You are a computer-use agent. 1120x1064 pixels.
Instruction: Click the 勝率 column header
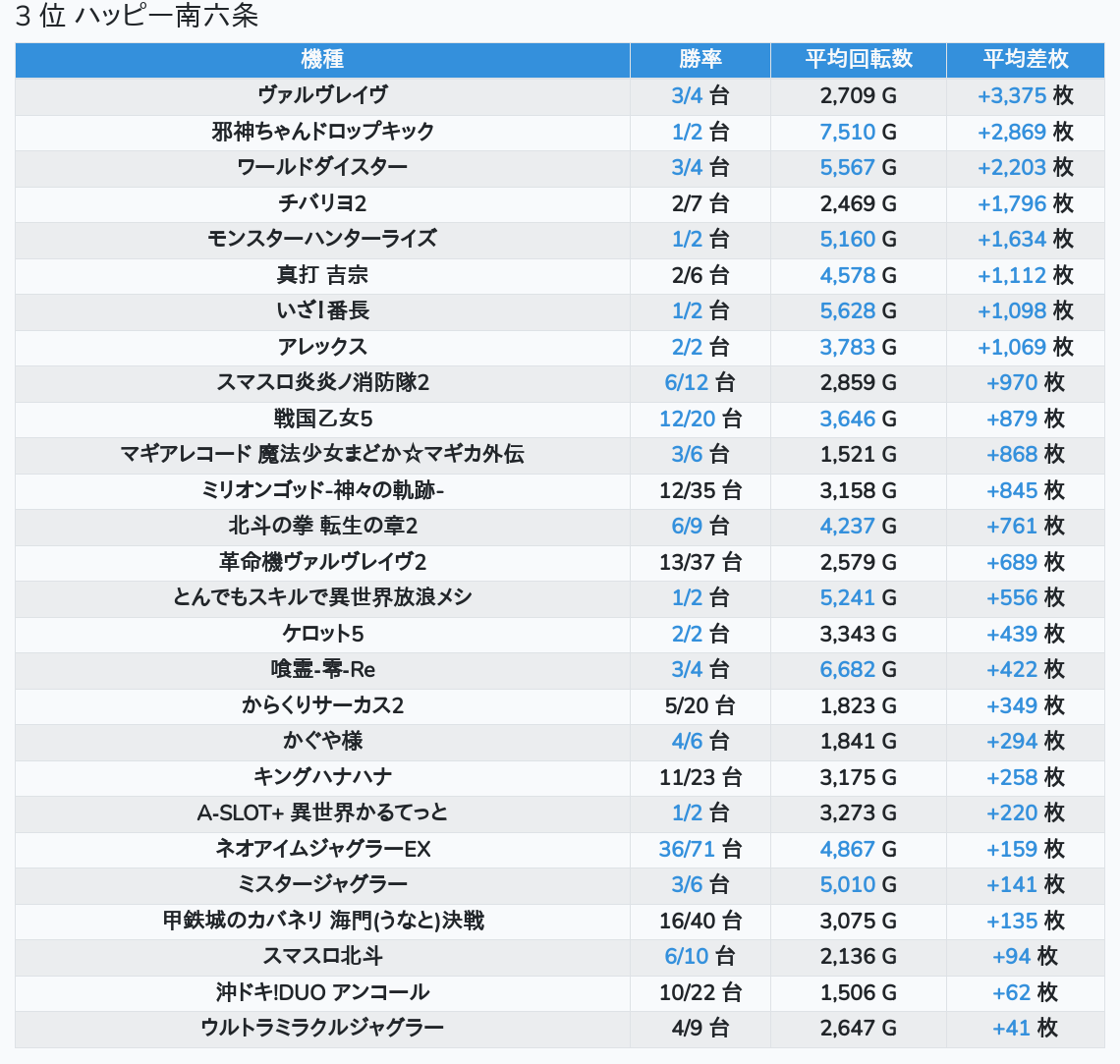pyautogui.click(x=700, y=59)
